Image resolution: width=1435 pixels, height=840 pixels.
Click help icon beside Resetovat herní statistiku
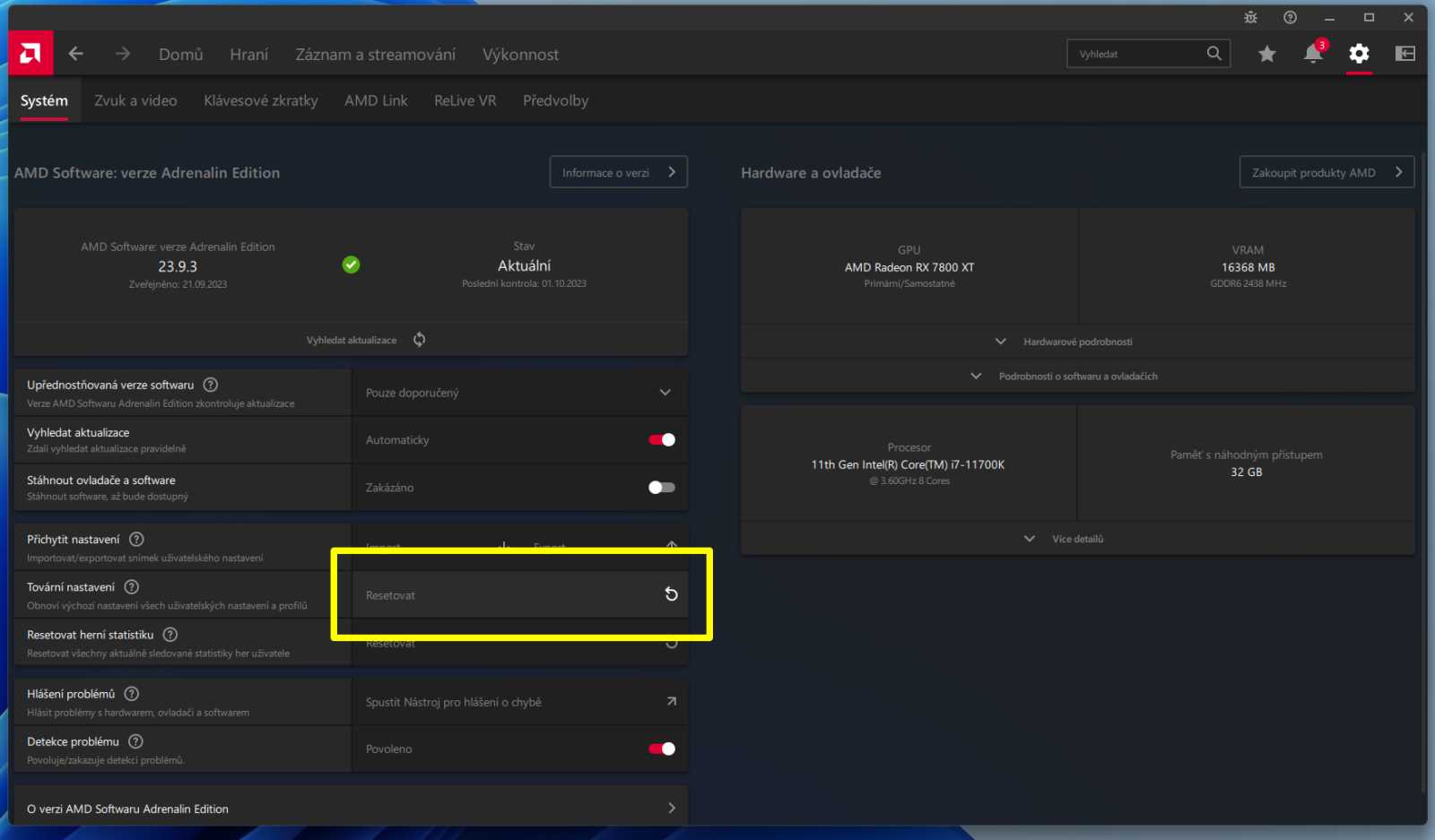pos(170,634)
